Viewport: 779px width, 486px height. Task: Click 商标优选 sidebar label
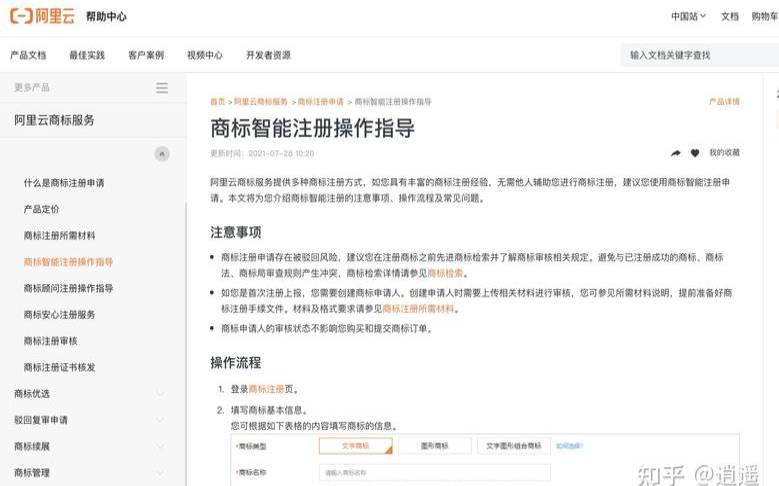click(32, 394)
